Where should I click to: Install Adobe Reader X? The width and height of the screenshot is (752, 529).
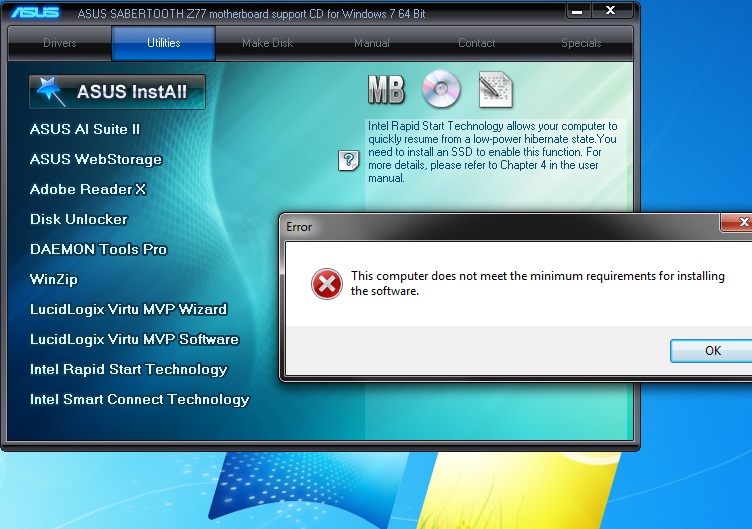coord(88,189)
